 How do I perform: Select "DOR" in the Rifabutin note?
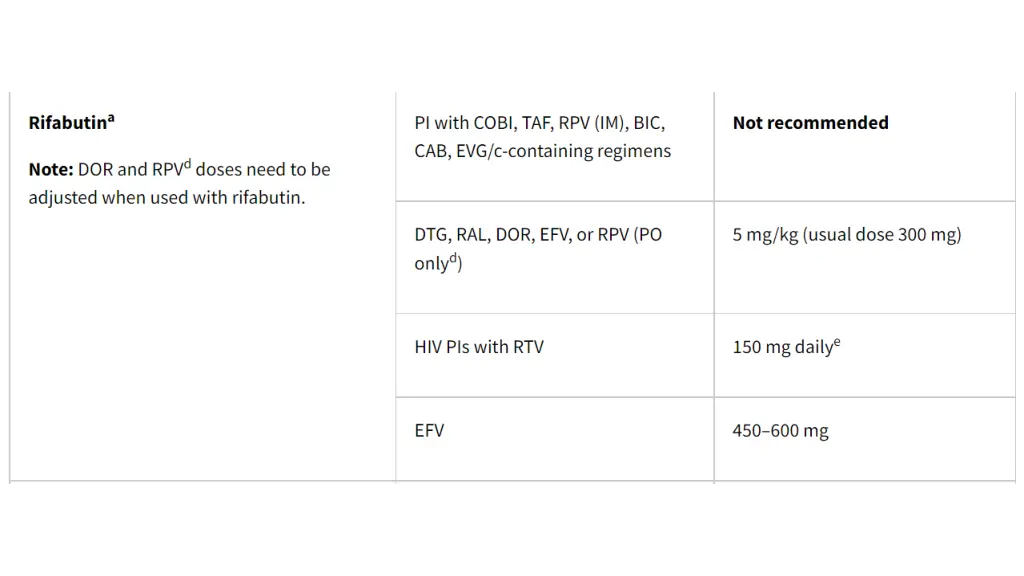pyautogui.click(x=95, y=170)
